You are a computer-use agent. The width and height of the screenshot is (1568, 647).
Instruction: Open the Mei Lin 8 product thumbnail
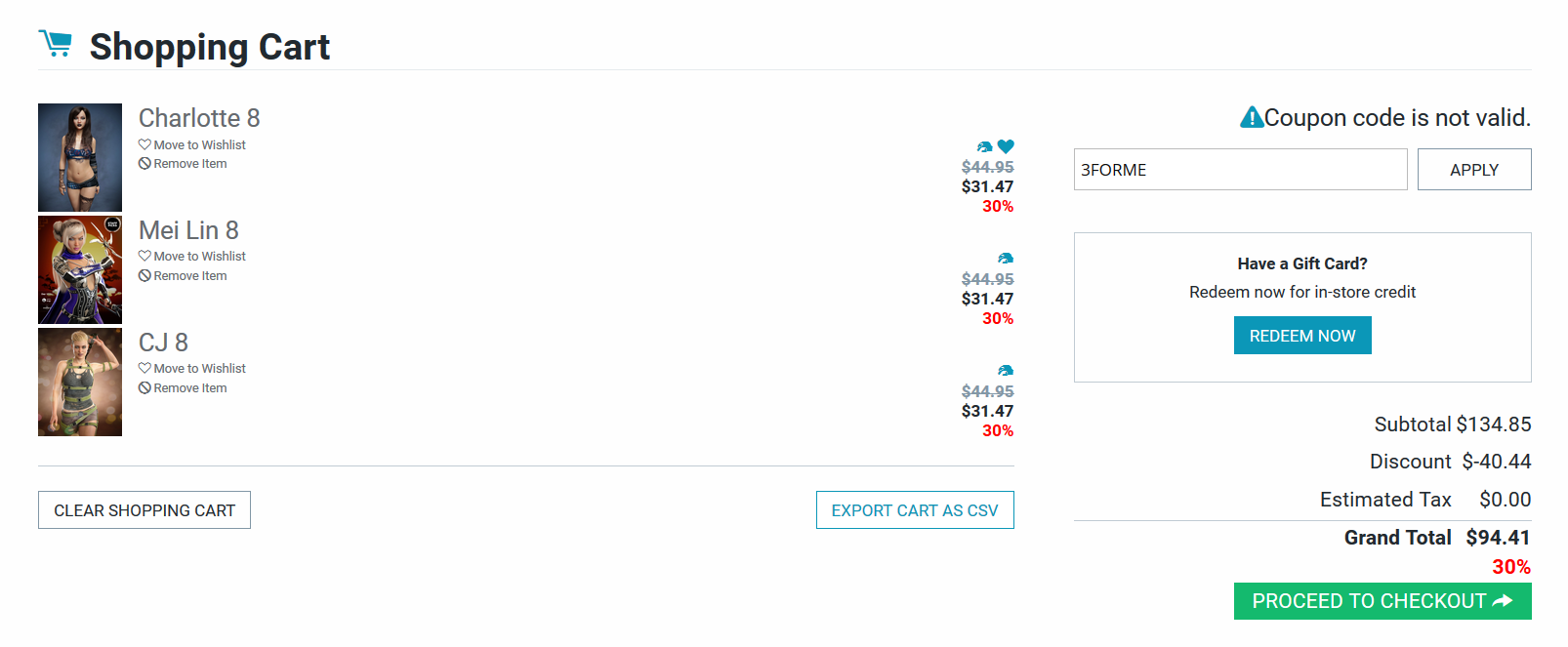[x=80, y=269]
